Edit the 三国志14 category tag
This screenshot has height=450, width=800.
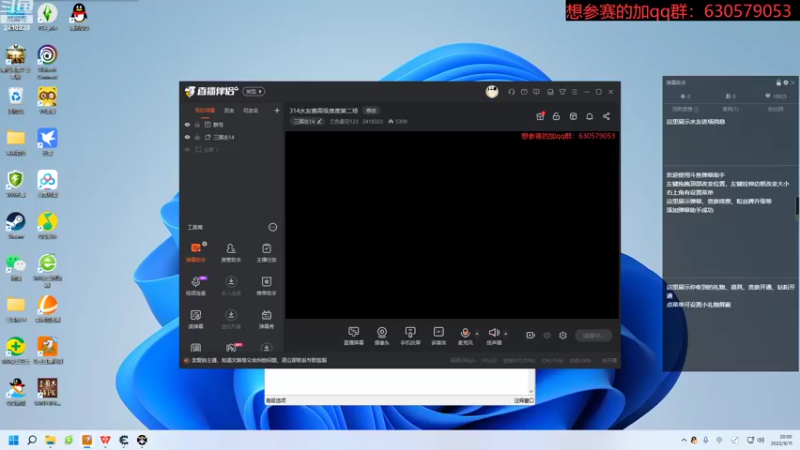[307, 121]
